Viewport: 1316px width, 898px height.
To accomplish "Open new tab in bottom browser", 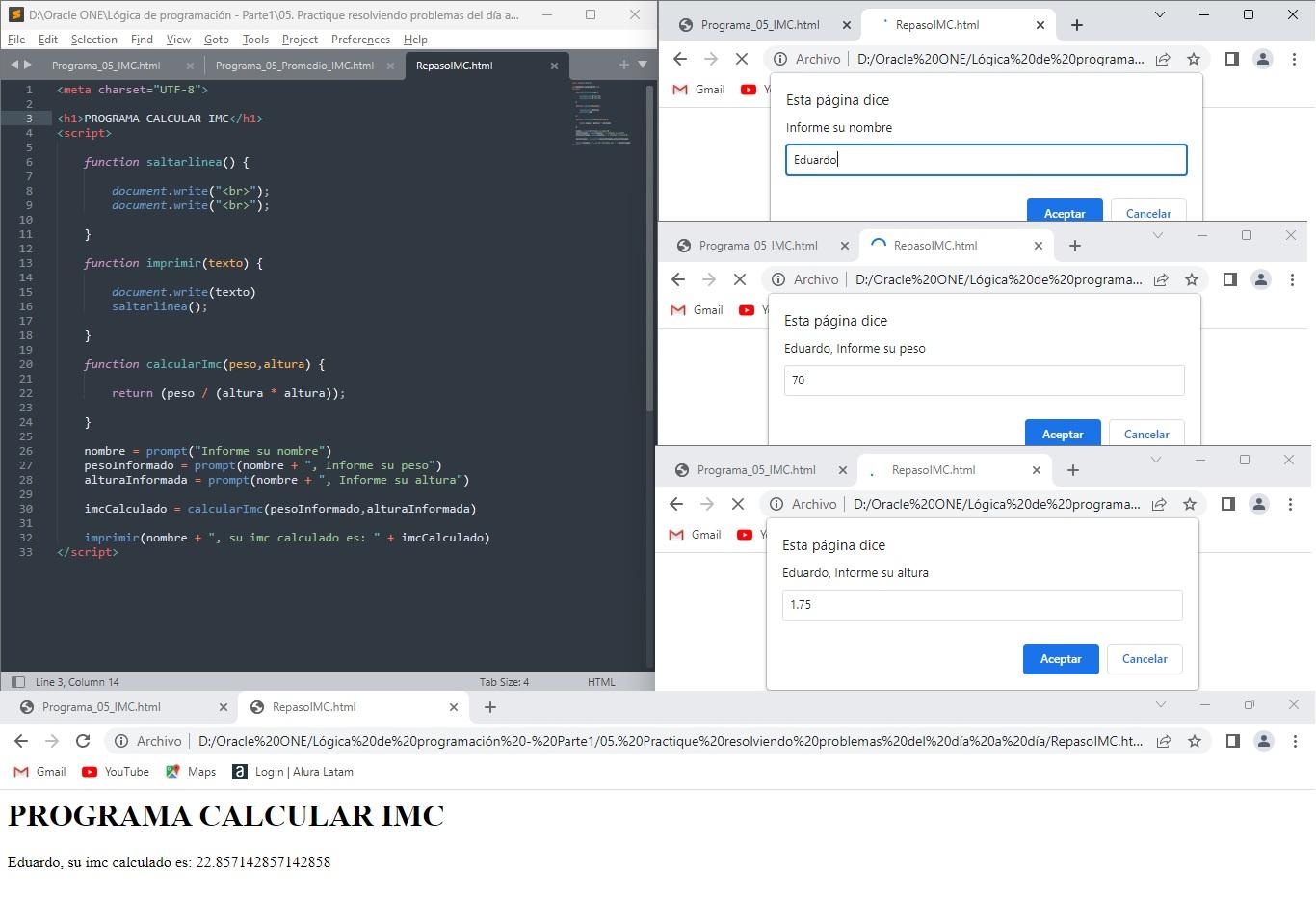I will (489, 707).
